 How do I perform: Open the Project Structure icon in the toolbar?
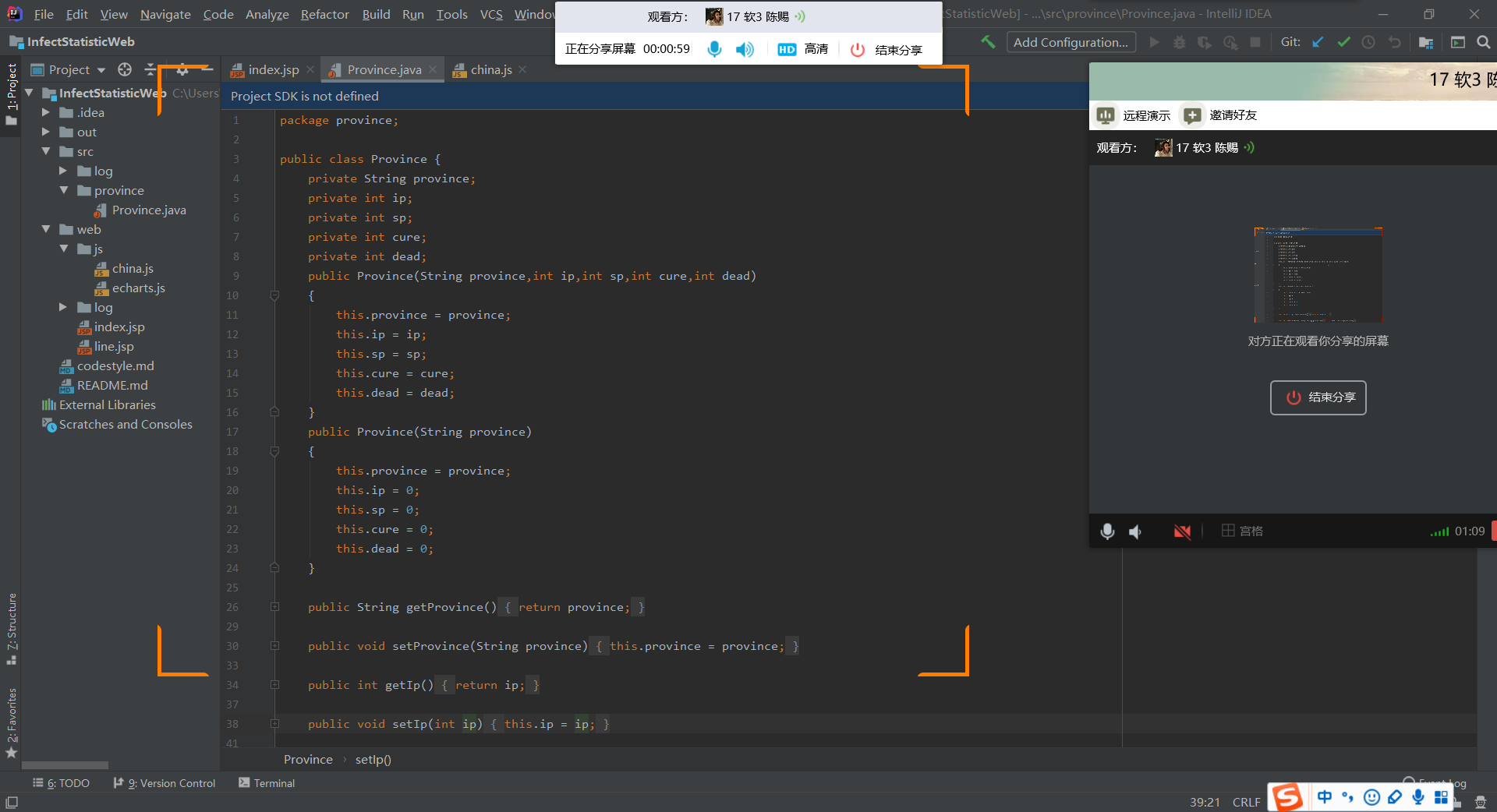coord(1426,42)
